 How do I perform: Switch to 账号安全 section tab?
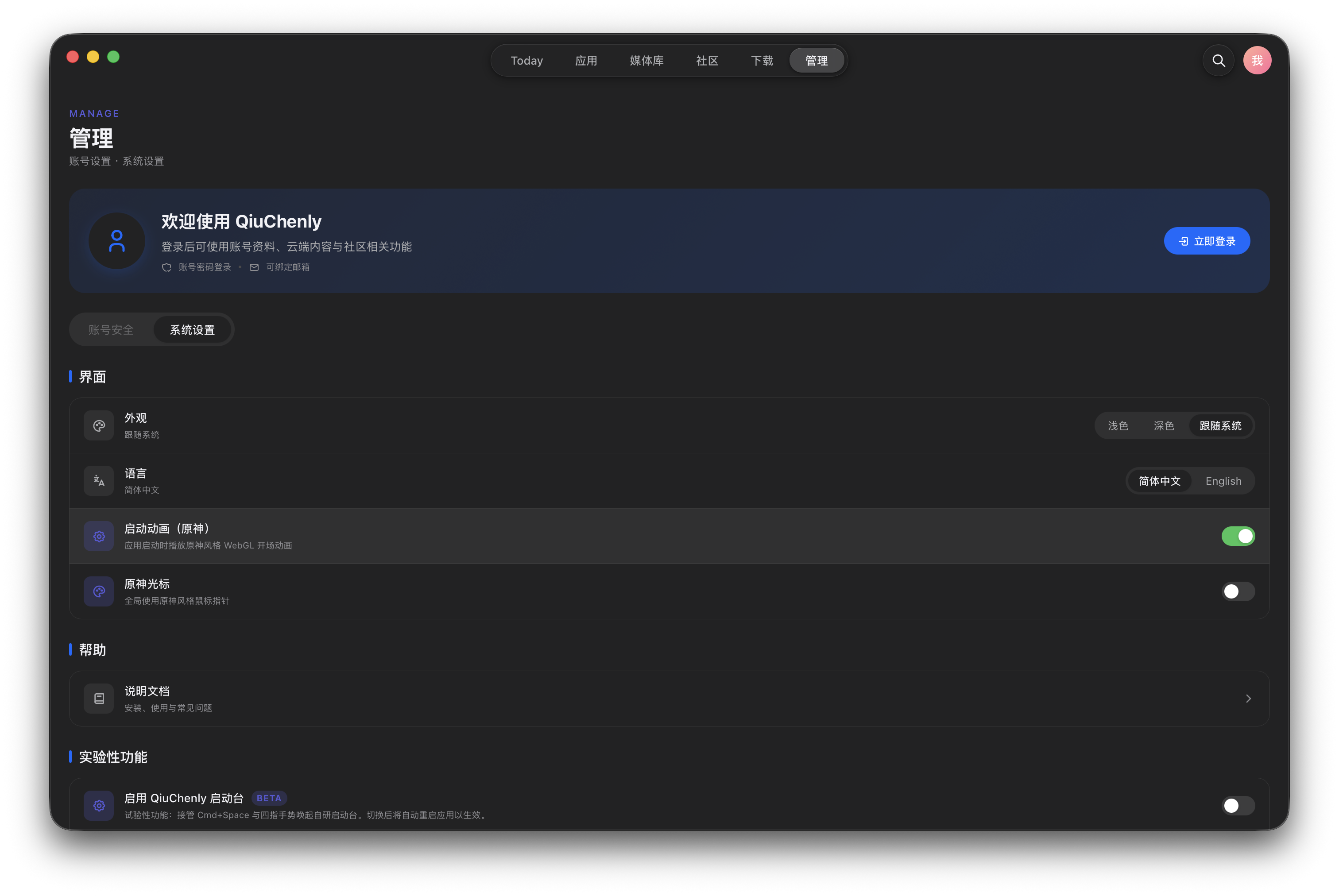(x=111, y=330)
